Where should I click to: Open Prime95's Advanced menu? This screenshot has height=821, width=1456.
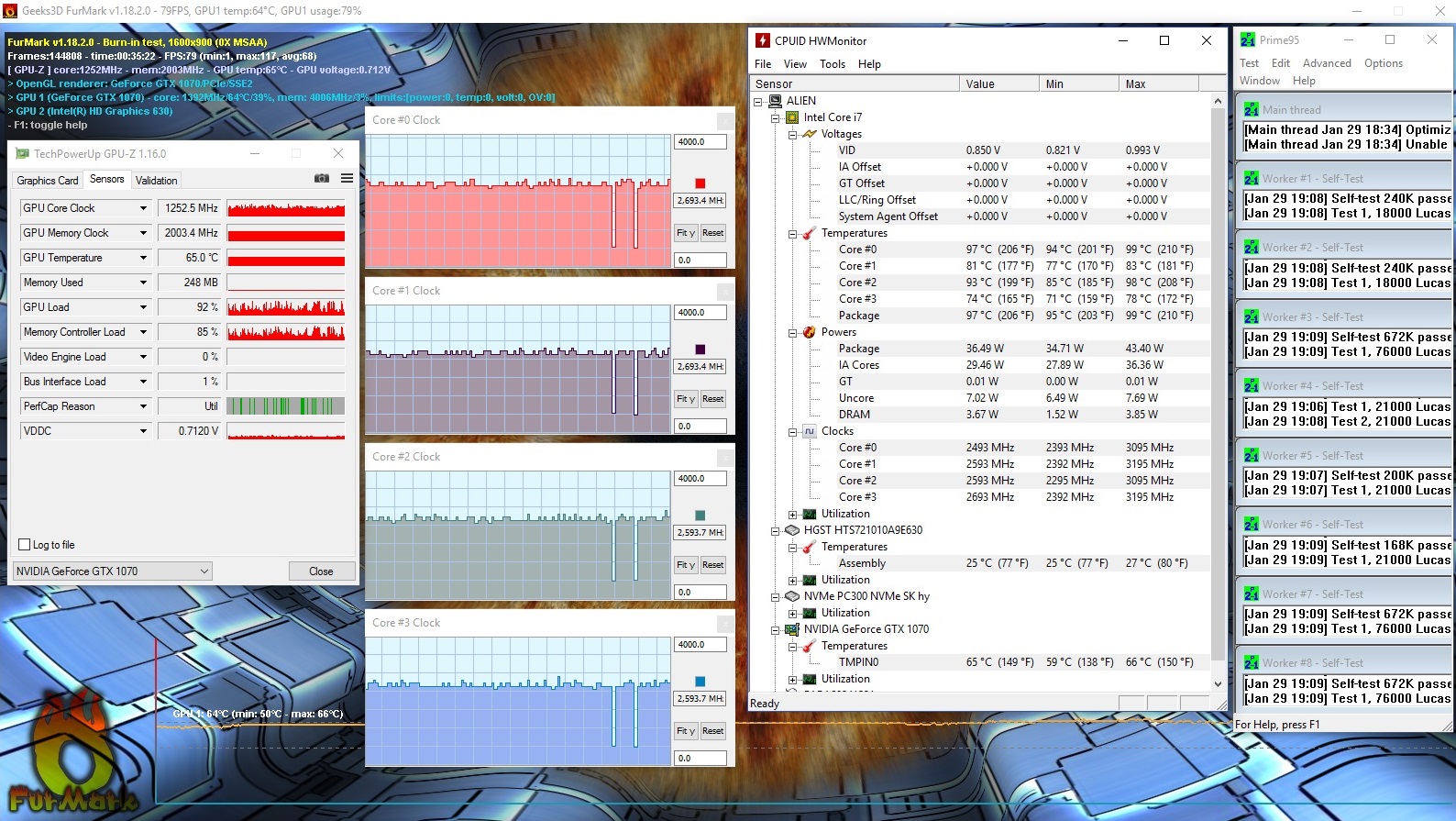1327,63
